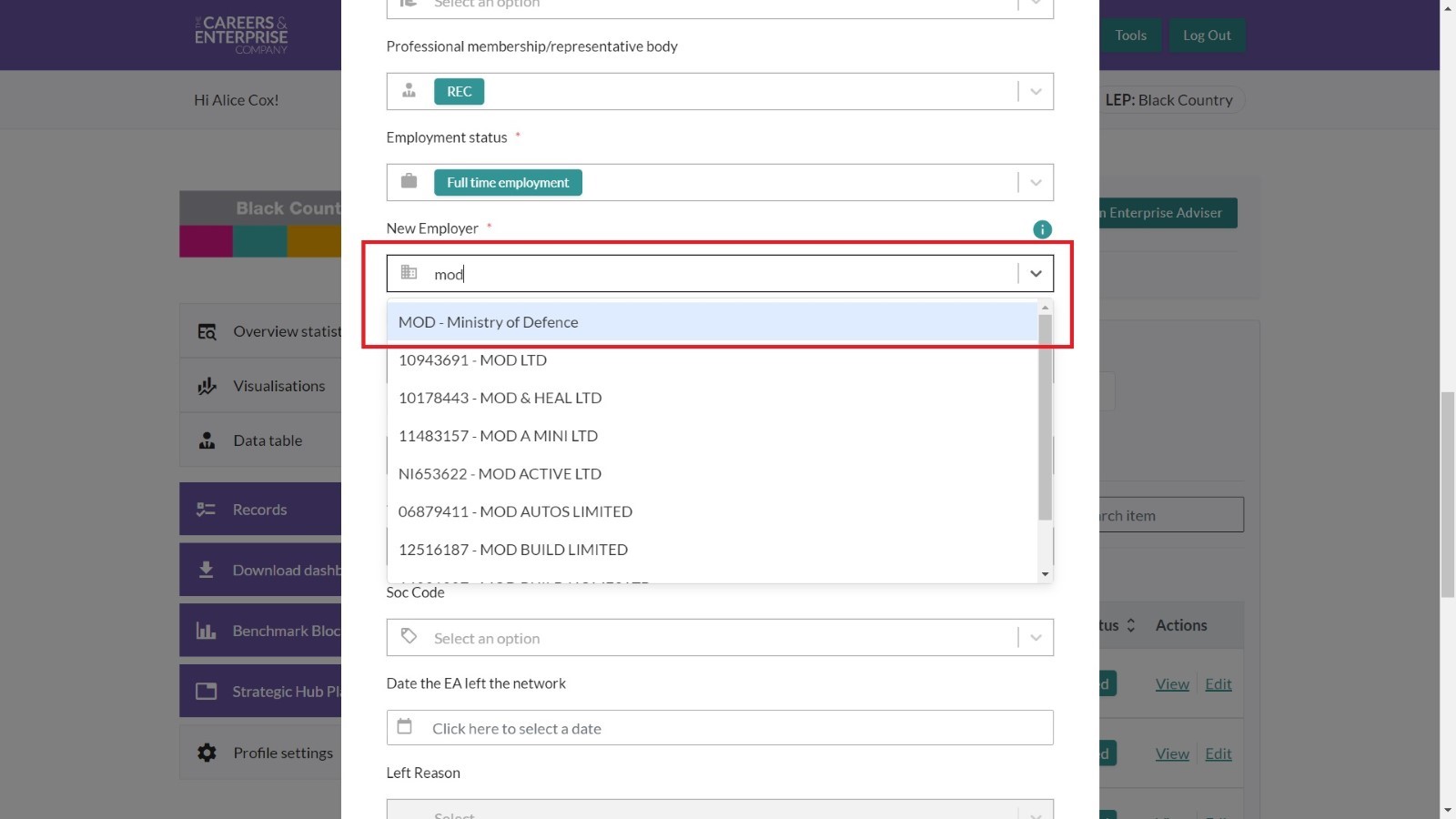Open the Data table sidebar item
Image resolution: width=1456 pixels, height=819 pixels.
(261, 440)
